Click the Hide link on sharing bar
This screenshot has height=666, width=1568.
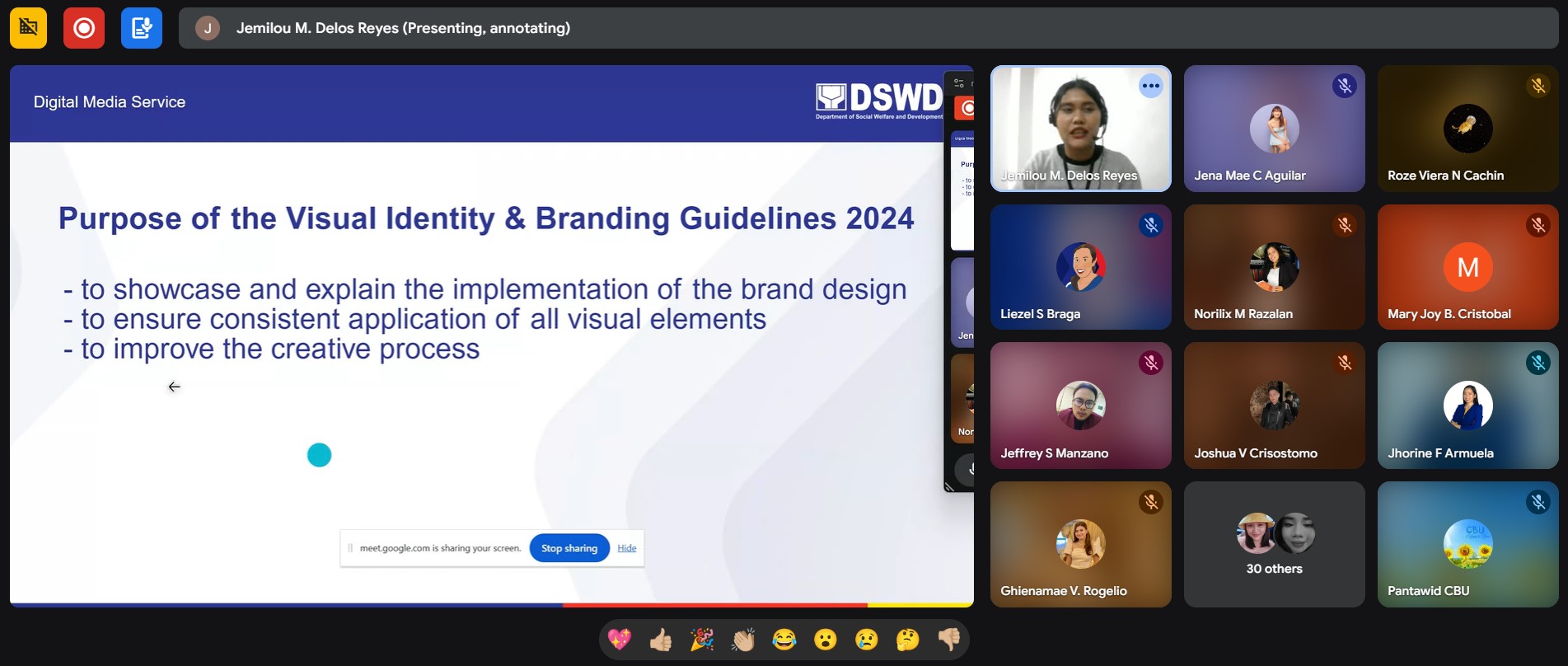pos(627,548)
